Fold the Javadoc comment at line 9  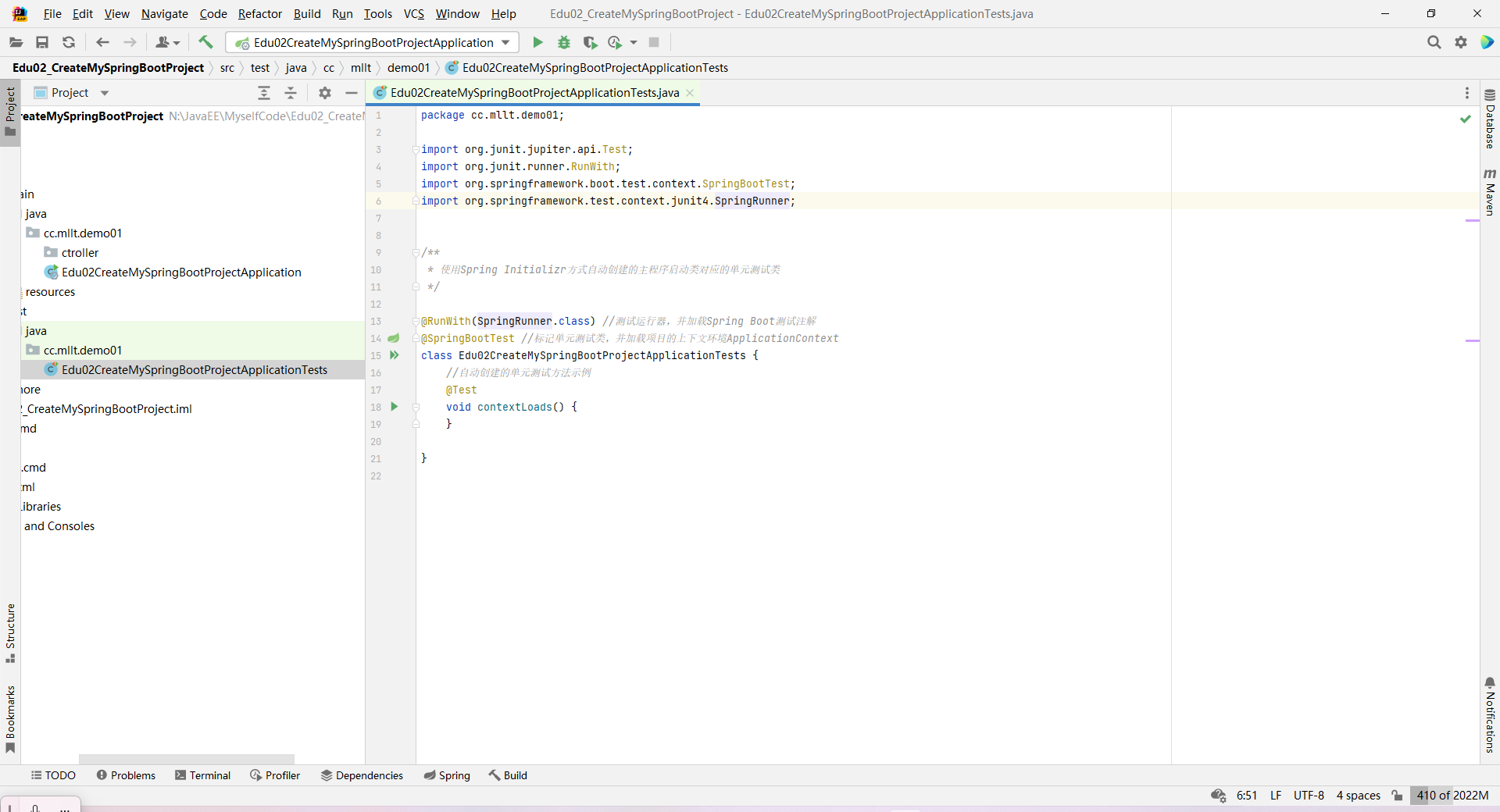416,252
